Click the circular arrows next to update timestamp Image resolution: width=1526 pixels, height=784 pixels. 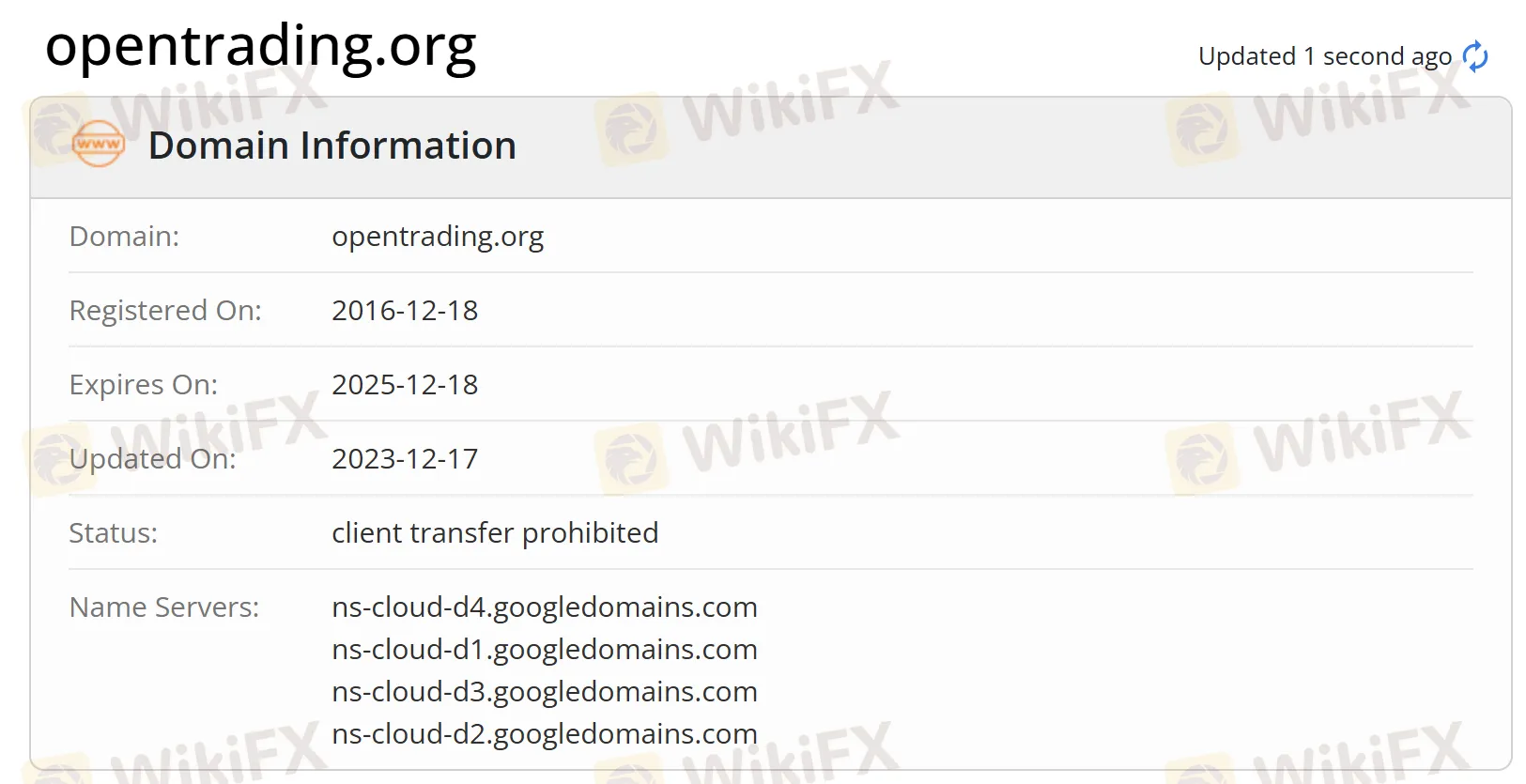(1475, 55)
